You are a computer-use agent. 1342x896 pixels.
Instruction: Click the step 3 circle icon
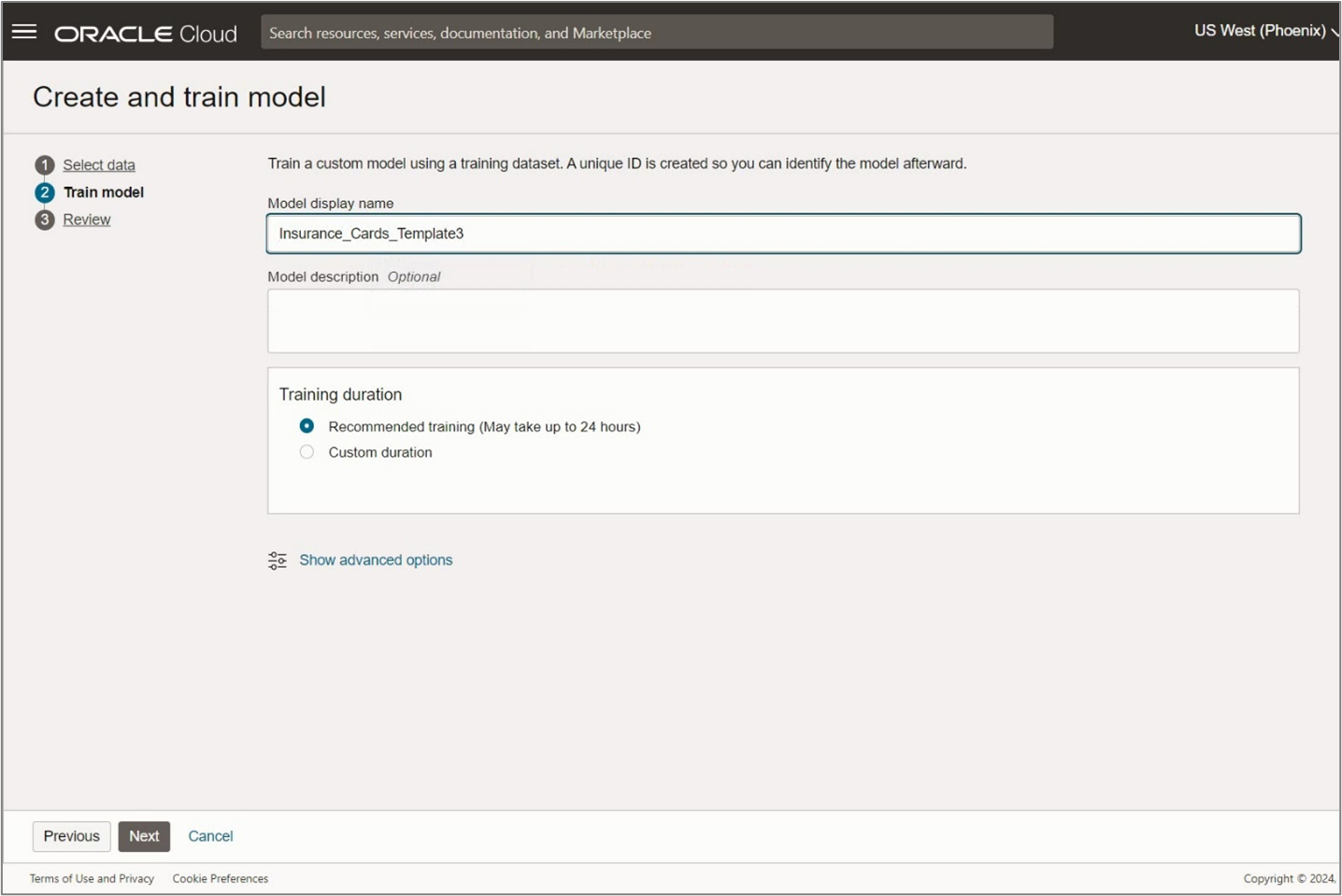(x=44, y=220)
